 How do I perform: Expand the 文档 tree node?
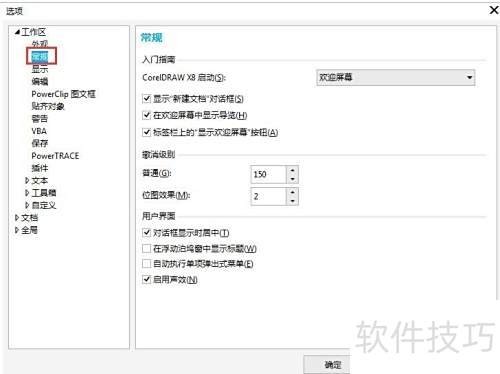click(17, 218)
